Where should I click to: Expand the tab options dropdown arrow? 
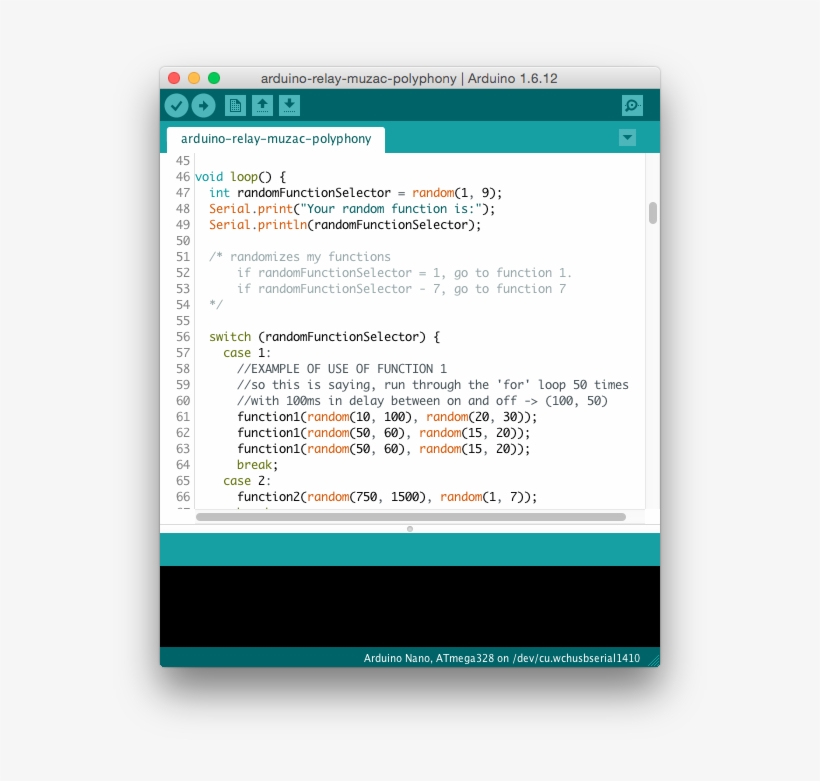click(627, 138)
